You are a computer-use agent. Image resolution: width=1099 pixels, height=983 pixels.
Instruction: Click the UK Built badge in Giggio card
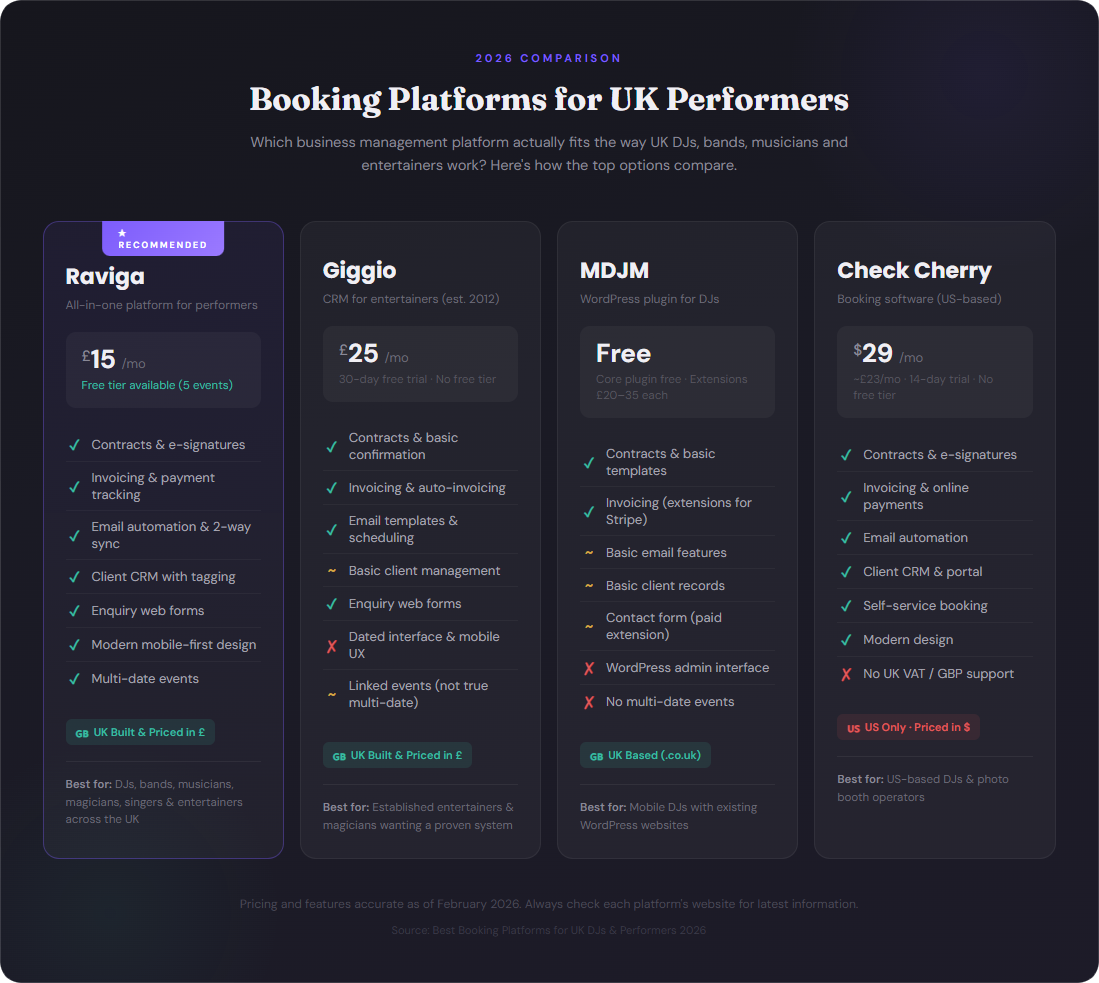[x=397, y=755]
